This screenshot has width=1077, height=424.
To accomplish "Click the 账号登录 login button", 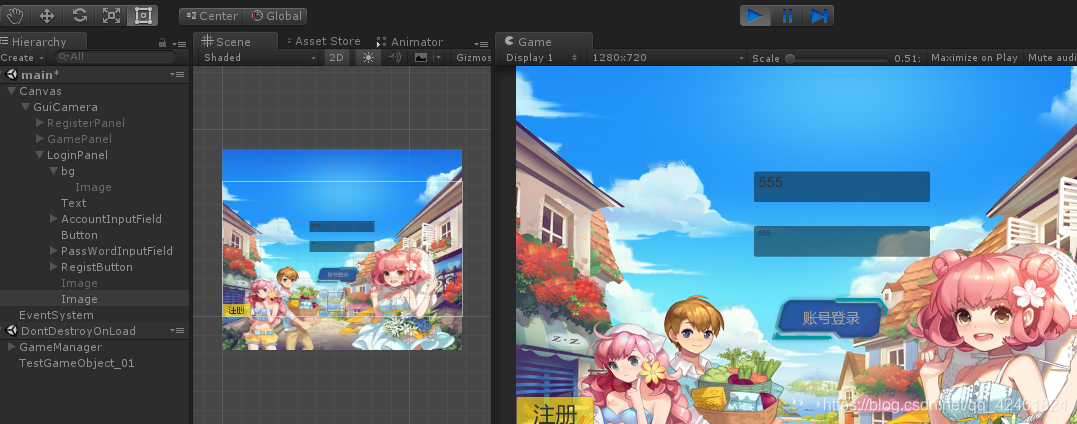I will 829,319.
